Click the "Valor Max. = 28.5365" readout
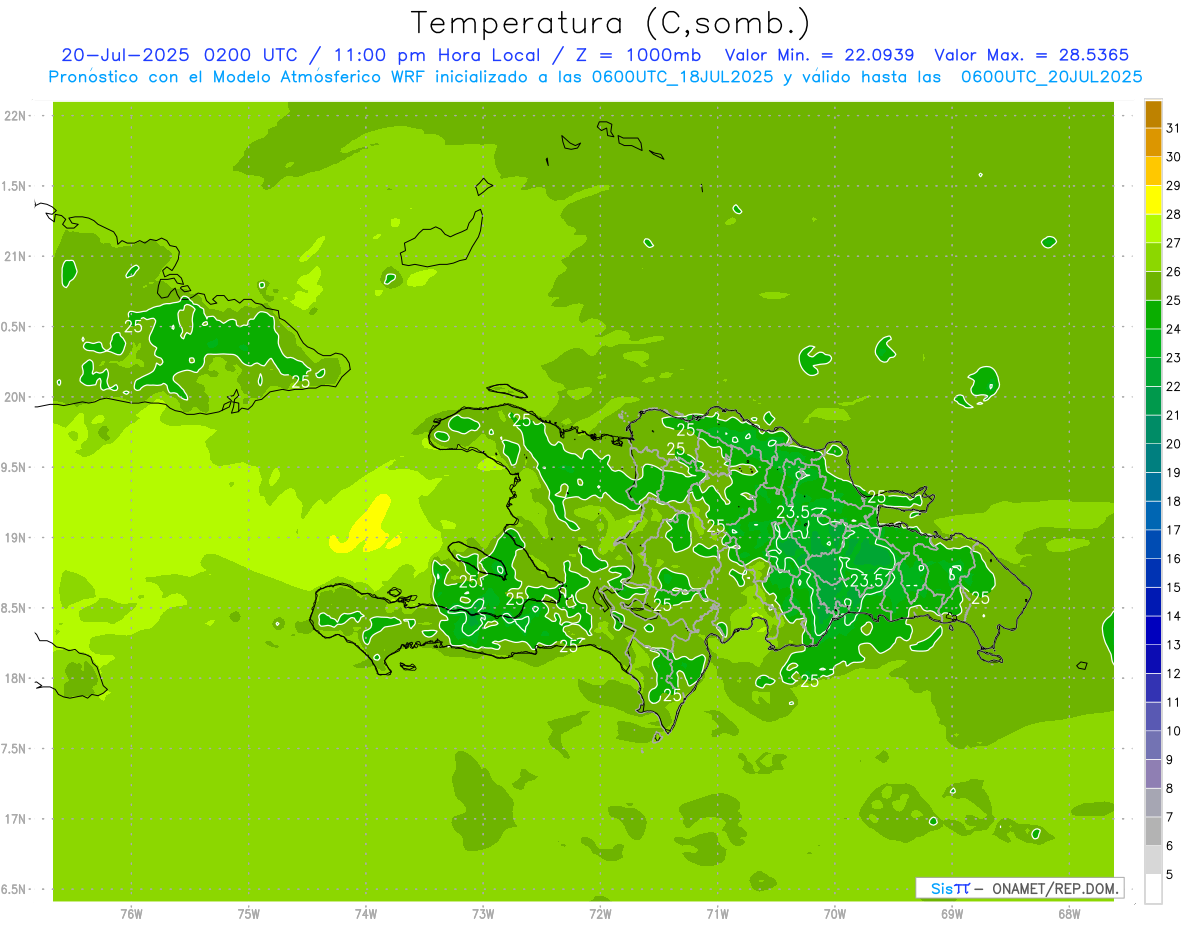 [x=1031, y=55]
